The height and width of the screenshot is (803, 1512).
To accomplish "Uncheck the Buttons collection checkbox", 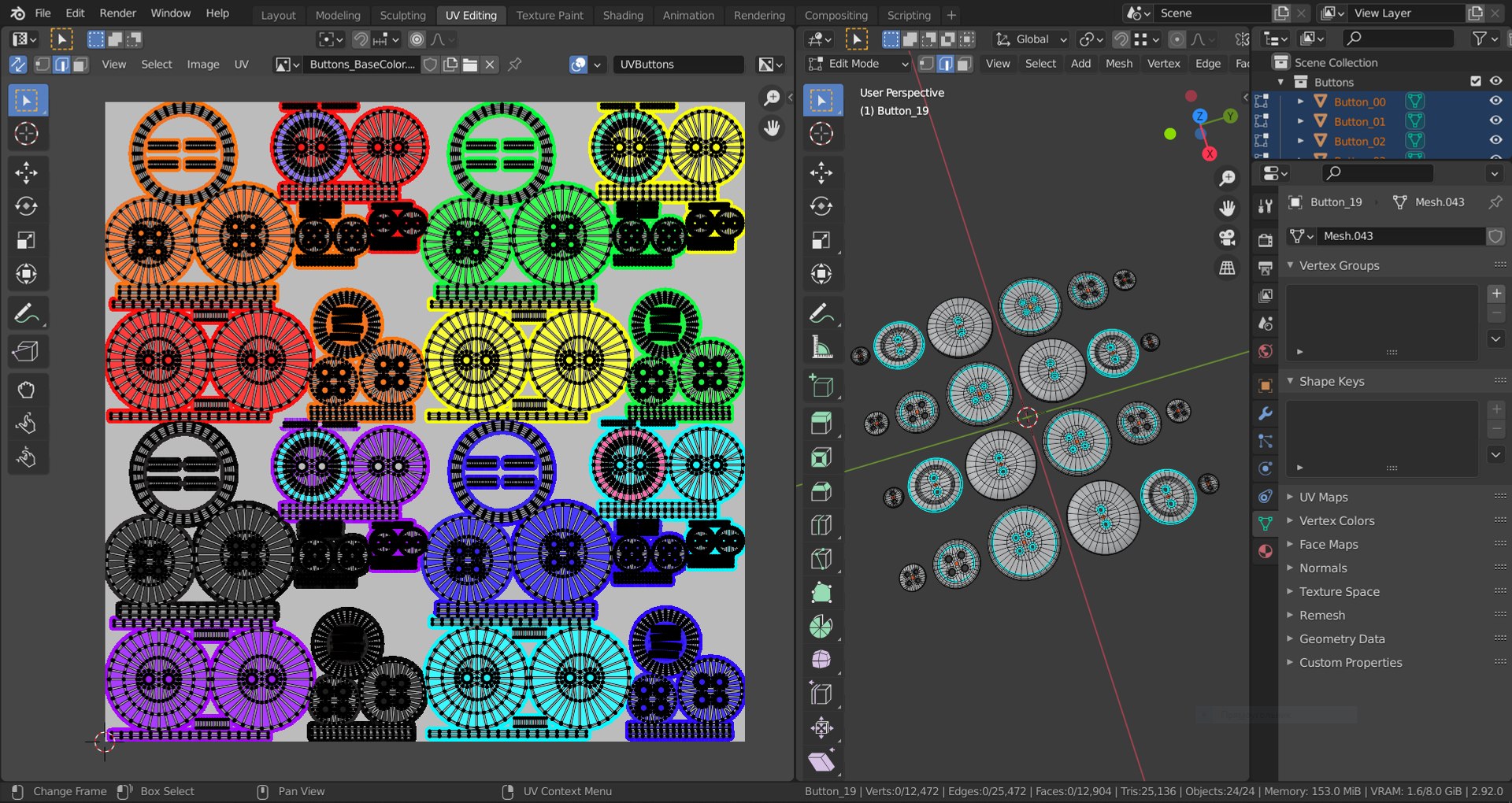I will tap(1476, 81).
